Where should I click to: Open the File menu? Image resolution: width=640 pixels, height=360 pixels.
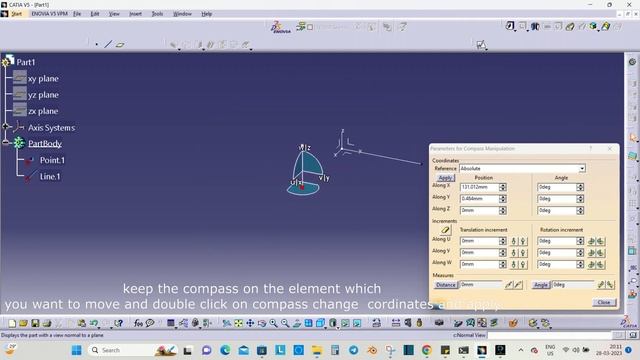click(77, 14)
